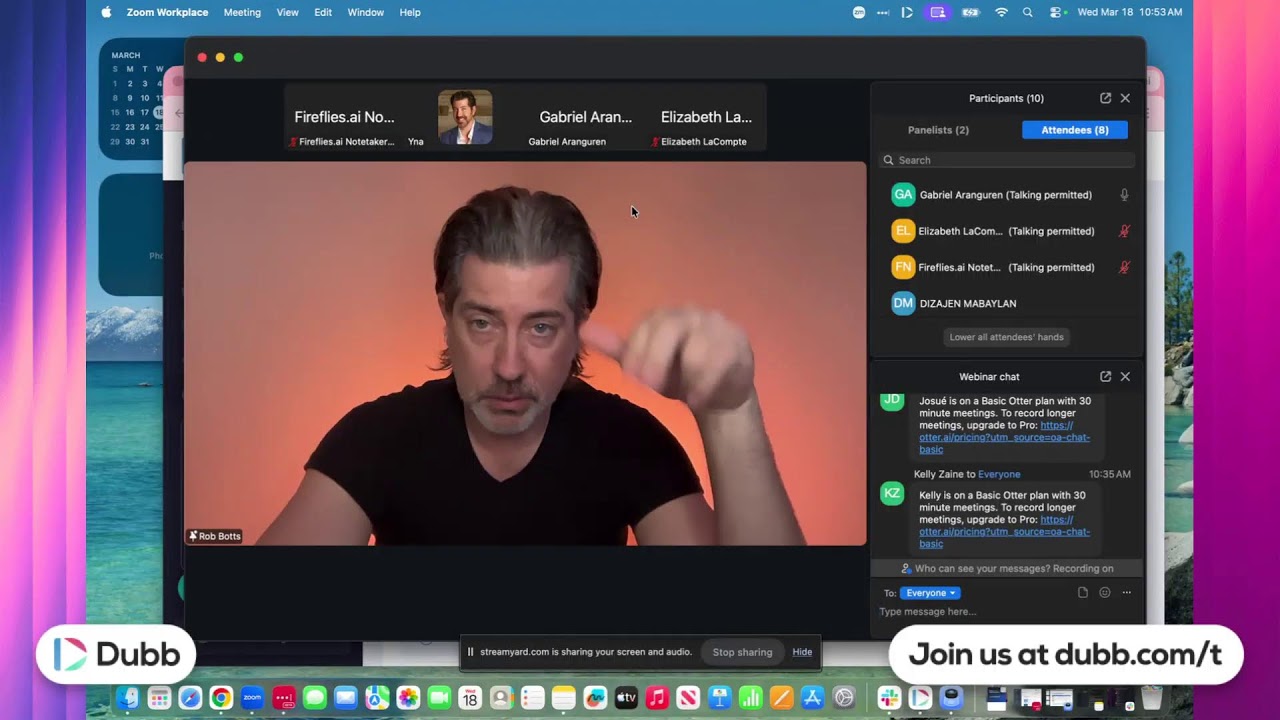Open Finder from the dock
1280x720 pixels.
[128, 698]
